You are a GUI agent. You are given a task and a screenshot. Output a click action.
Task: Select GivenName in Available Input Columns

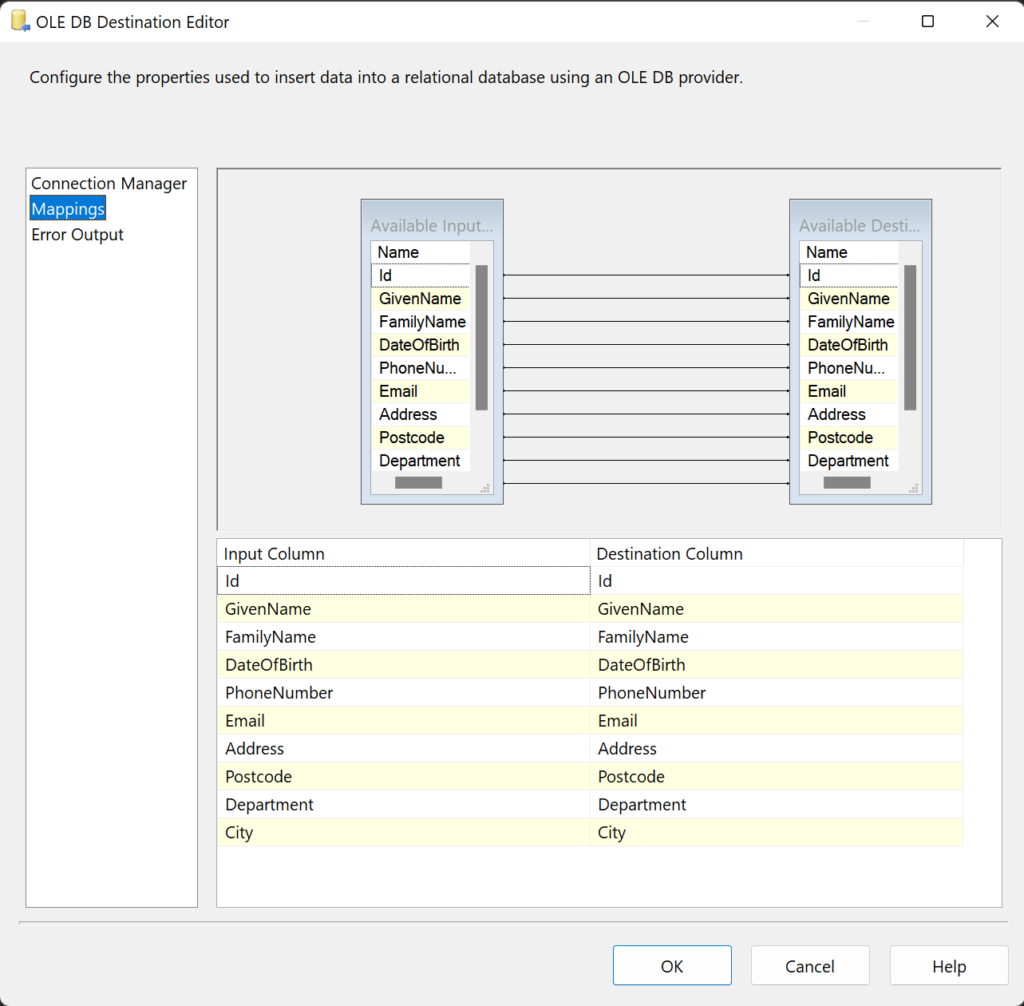pos(418,298)
